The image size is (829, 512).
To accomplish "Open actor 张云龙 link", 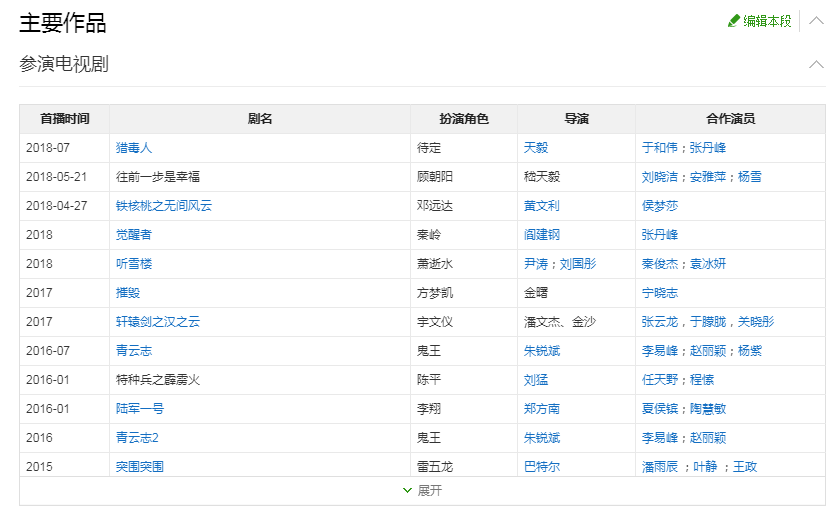I will [659, 322].
